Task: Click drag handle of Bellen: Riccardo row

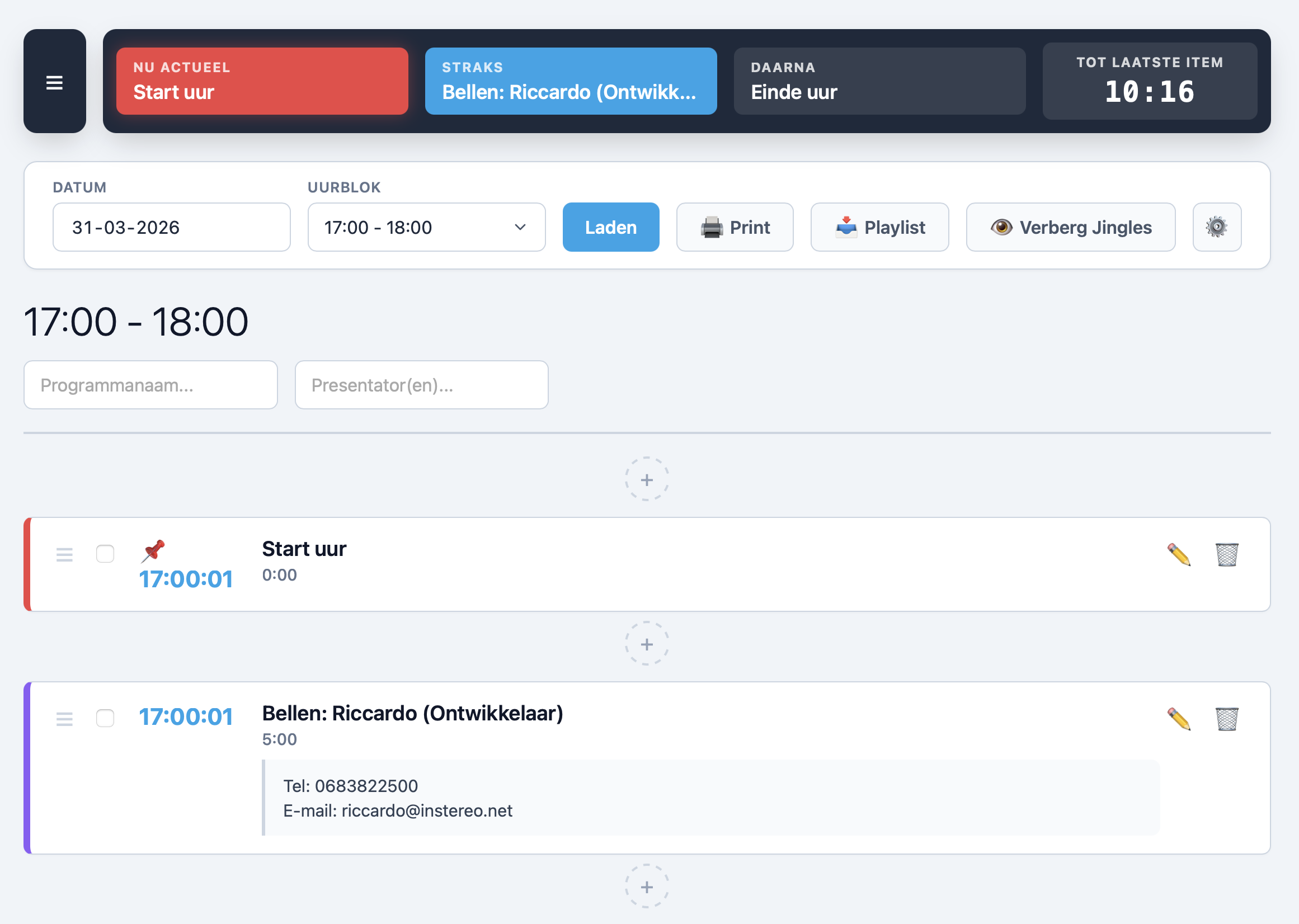Action: coord(64,719)
